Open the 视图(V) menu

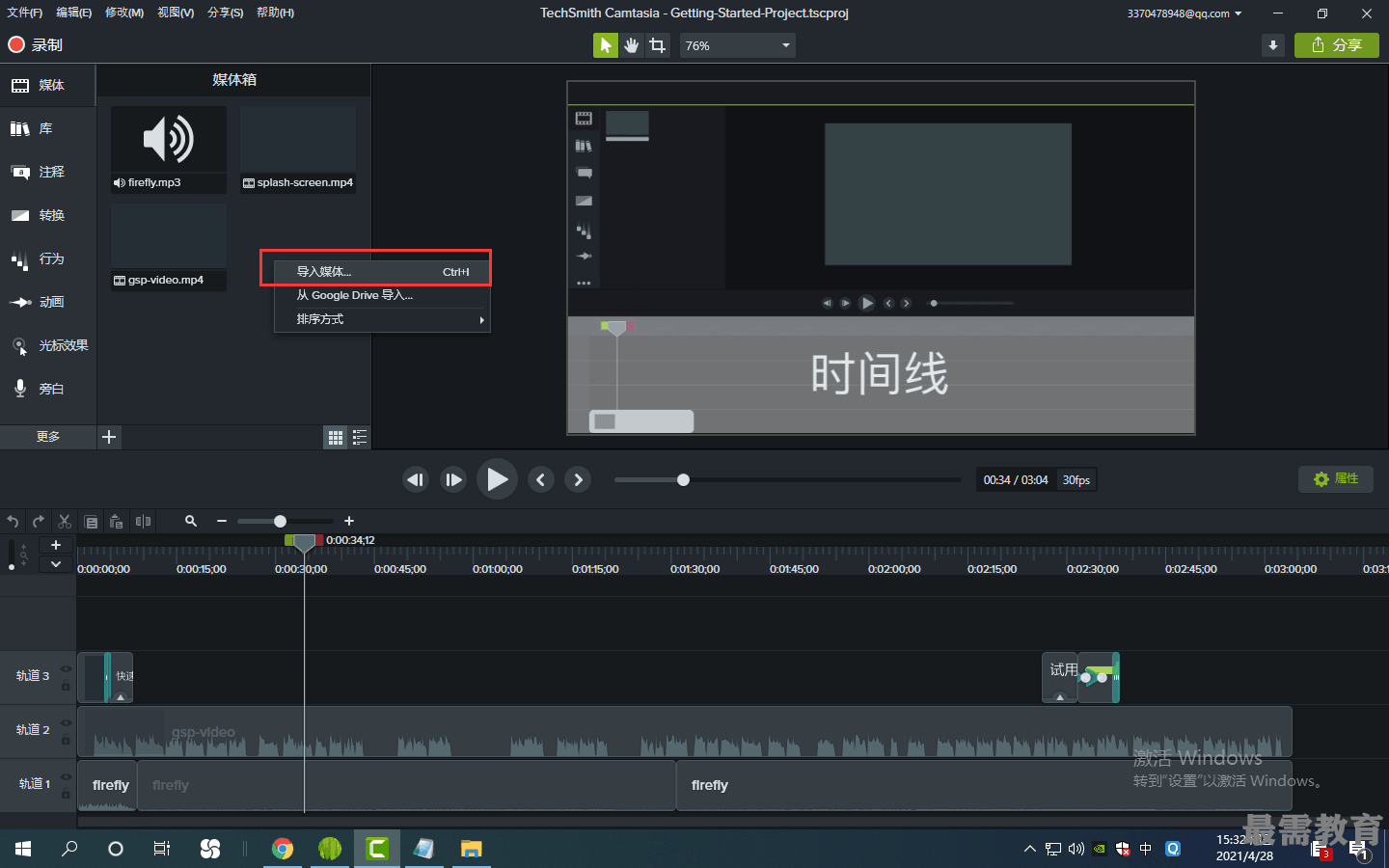176,13
